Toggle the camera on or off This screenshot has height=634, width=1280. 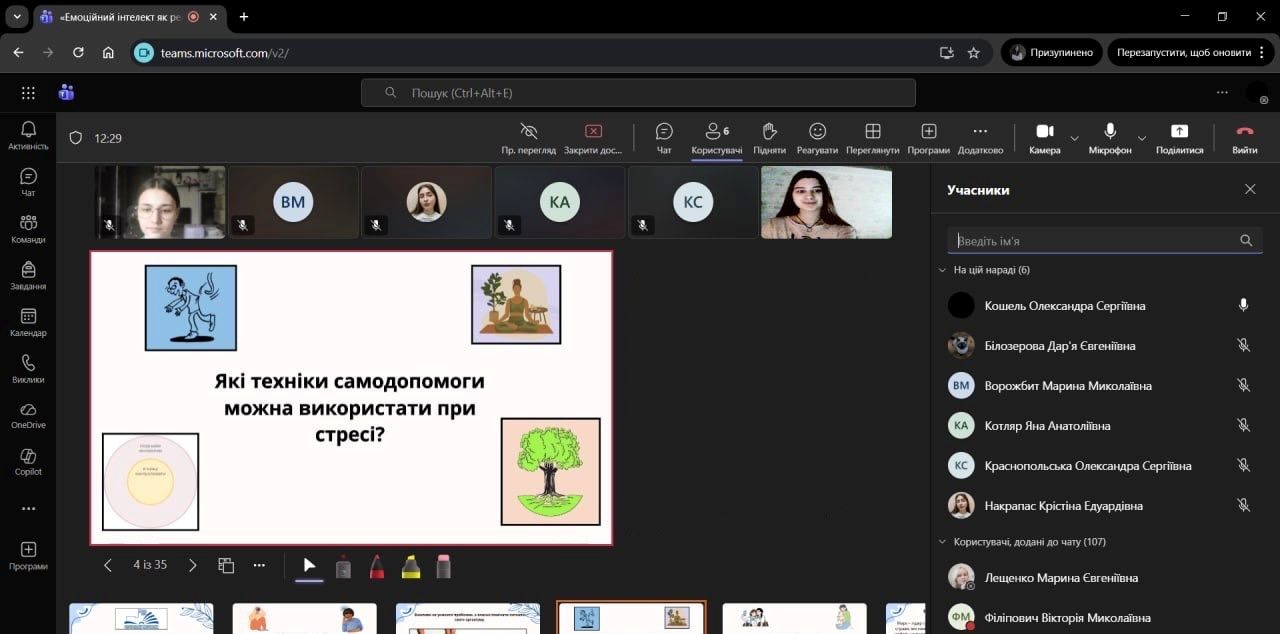1044,137
